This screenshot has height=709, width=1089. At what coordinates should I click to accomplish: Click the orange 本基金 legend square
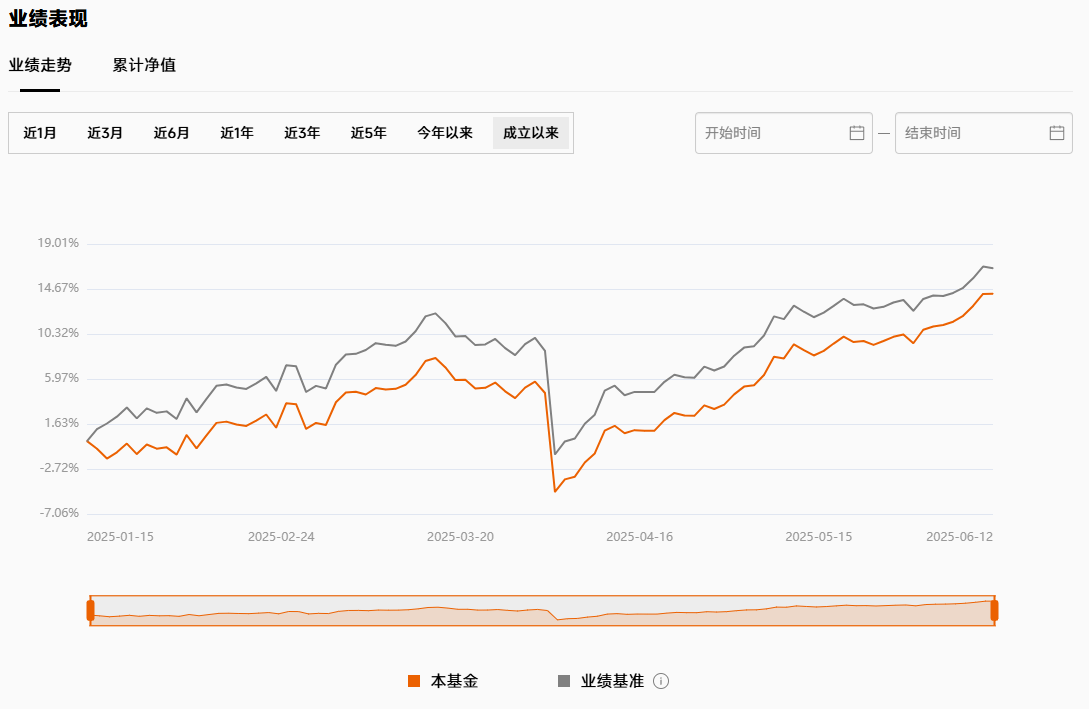[x=414, y=681]
